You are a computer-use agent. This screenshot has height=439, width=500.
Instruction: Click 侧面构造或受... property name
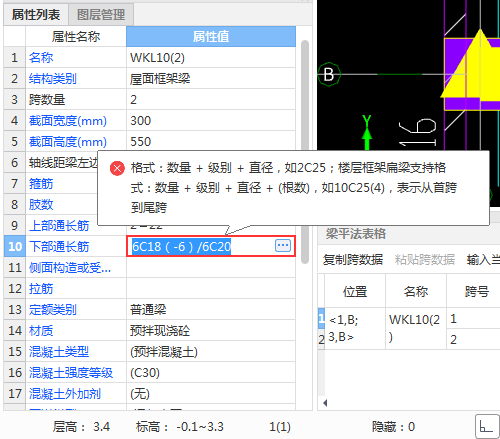click(70, 268)
